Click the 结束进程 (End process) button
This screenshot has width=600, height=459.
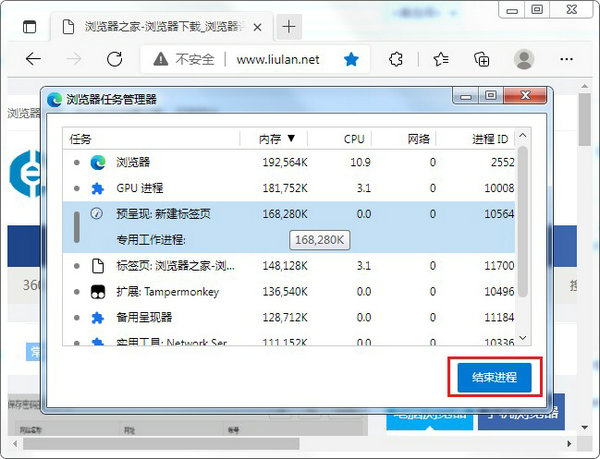pos(493,378)
